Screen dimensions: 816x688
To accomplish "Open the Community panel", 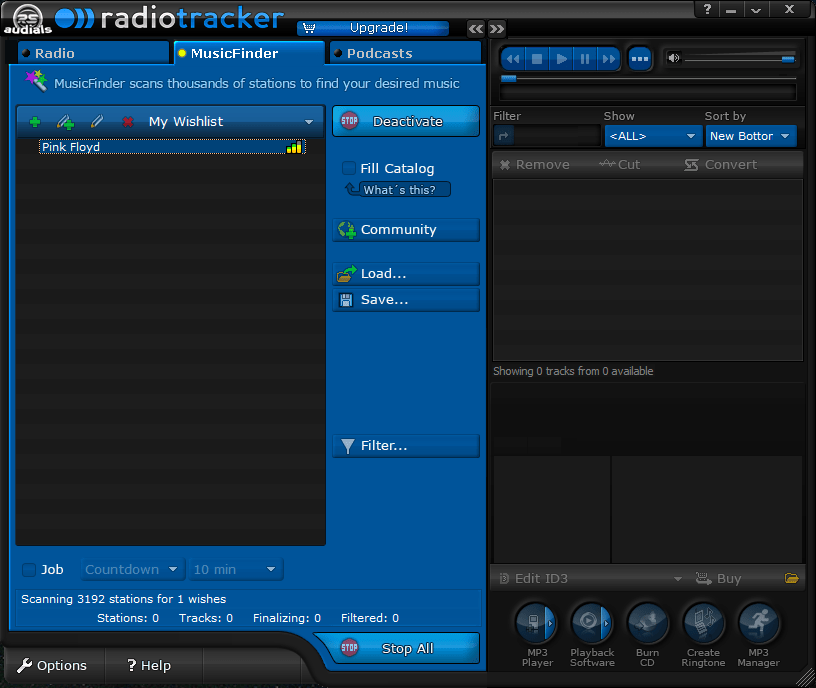I will [405, 230].
